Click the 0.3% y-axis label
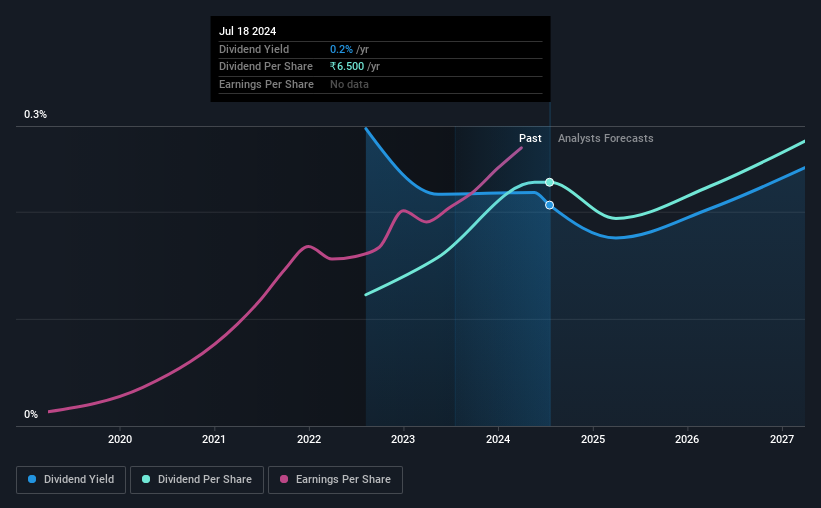This screenshot has height=508, width=821. click(x=35, y=114)
